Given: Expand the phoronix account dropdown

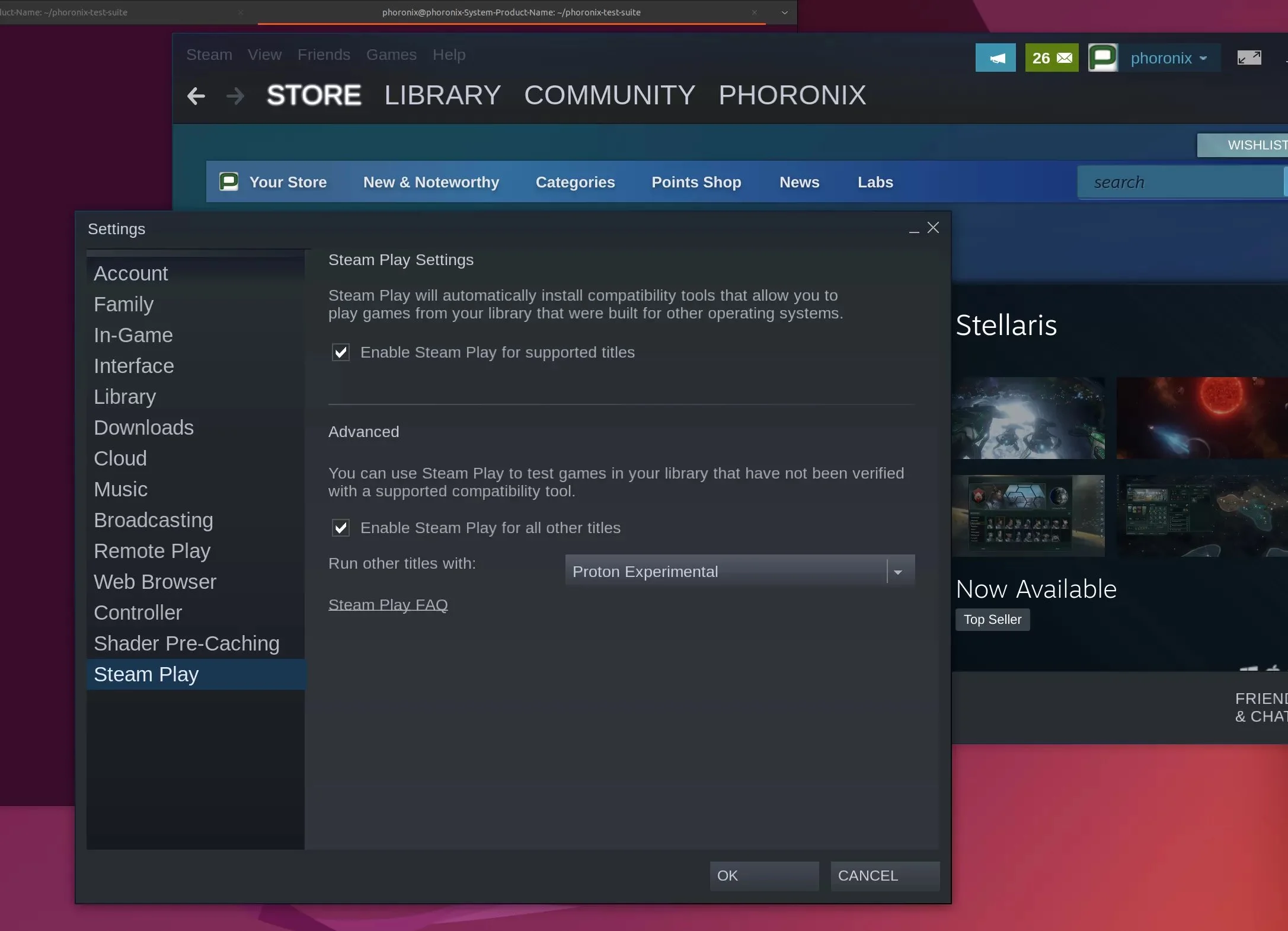Looking at the screenshot, I should pyautogui.click(x=1203, y=58).
